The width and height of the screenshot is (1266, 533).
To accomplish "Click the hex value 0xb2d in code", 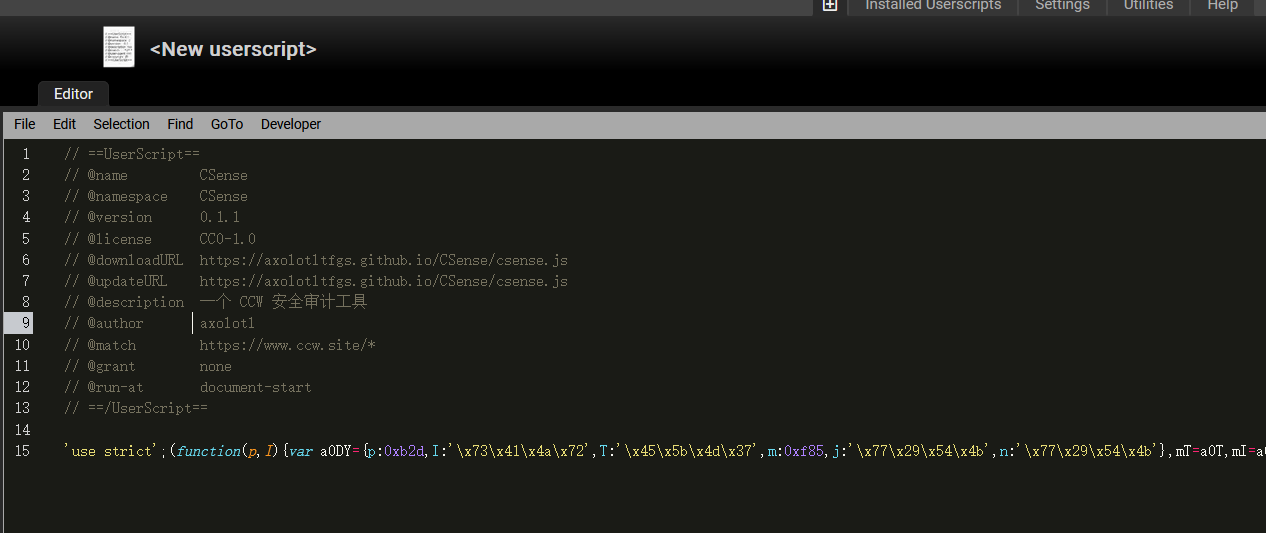I will coord(404,451).
